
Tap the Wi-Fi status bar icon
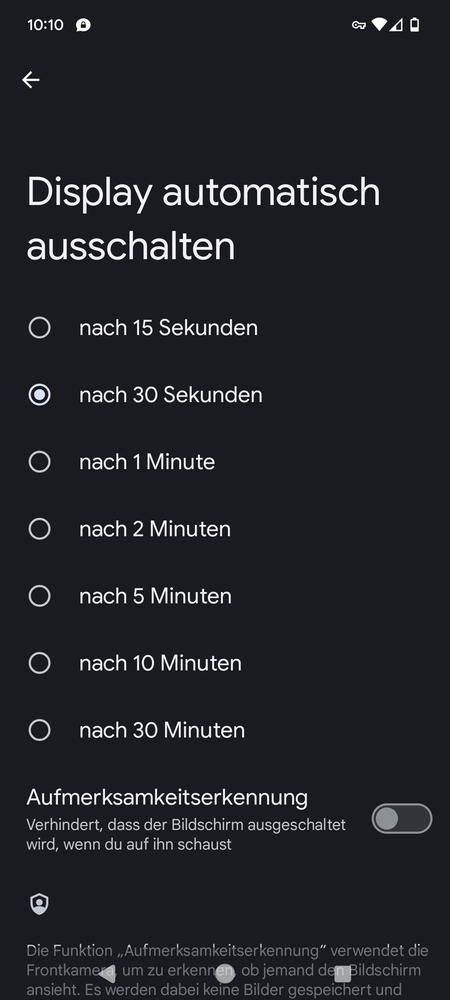[x=379, y=25]
